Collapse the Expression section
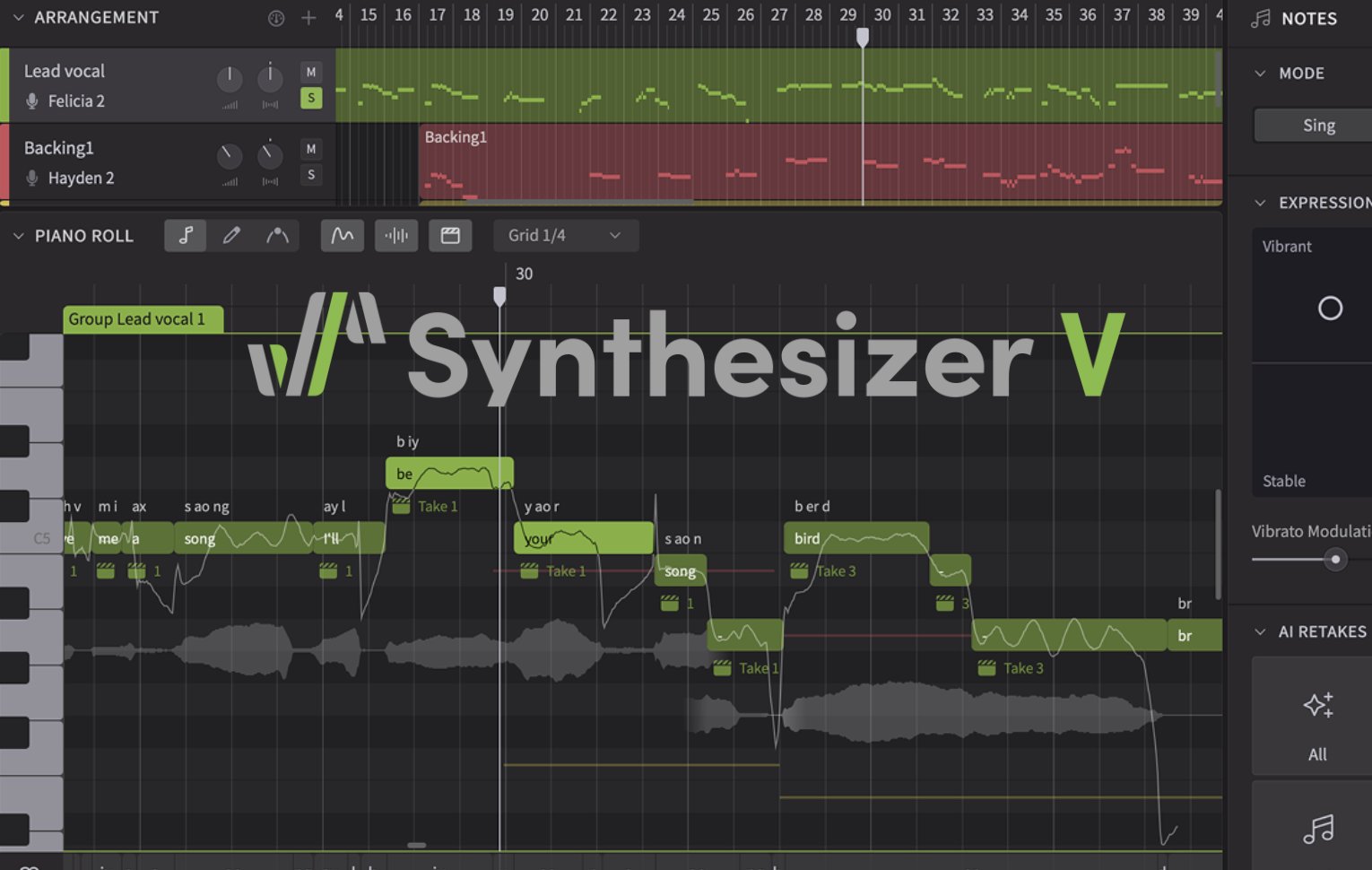This screenshot has width=1372, height=870. click(x=1260, y=203)
